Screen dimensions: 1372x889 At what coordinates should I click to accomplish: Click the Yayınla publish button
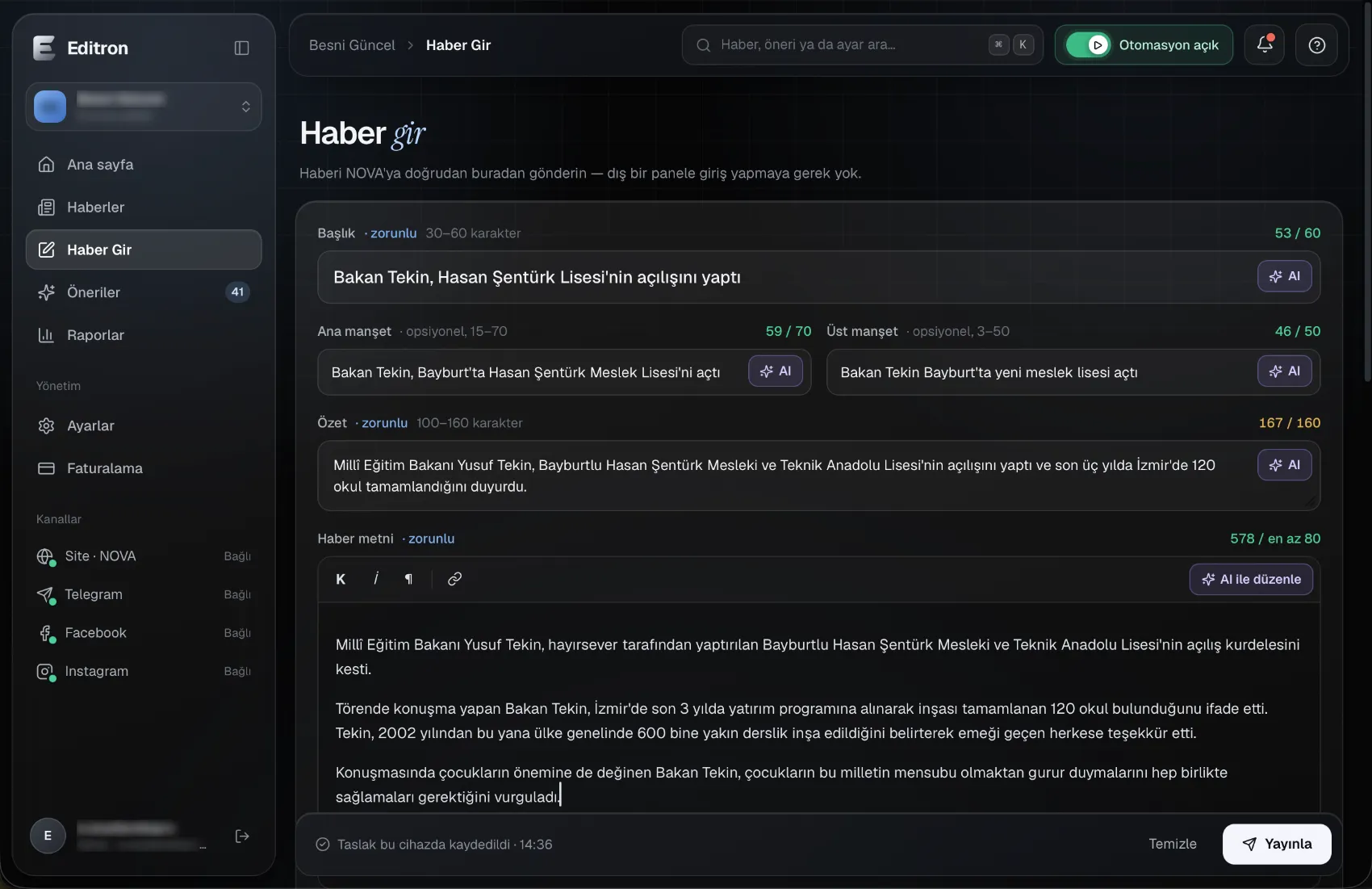pos(1277,844)
